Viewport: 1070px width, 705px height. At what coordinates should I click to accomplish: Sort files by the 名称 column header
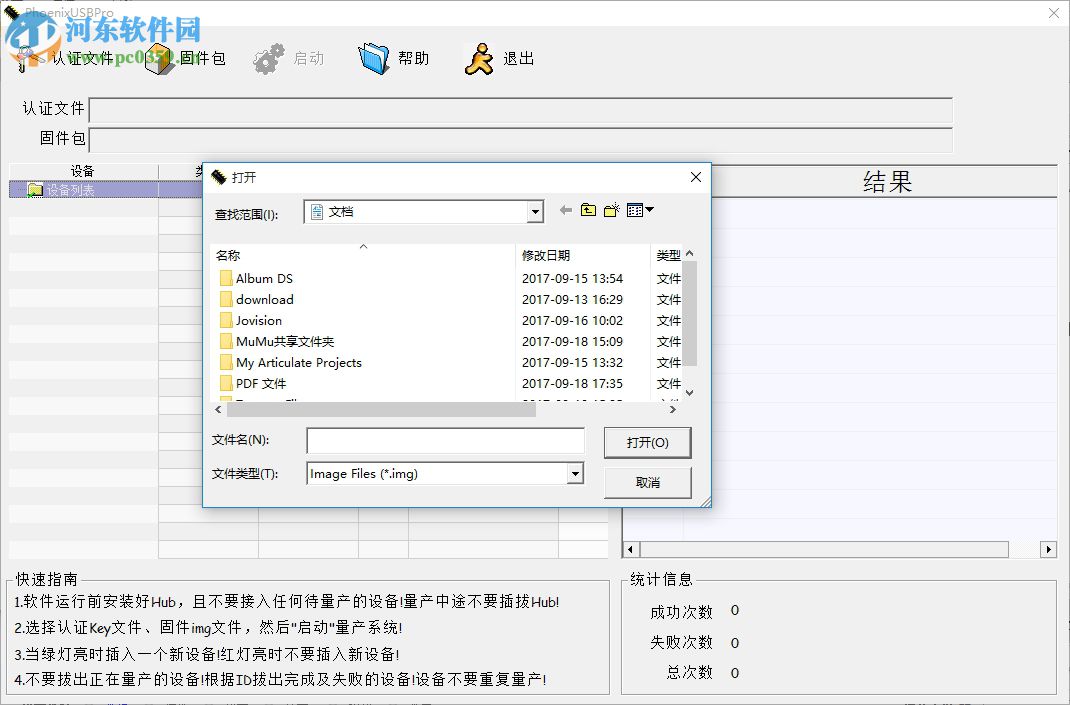pos(228,255)
